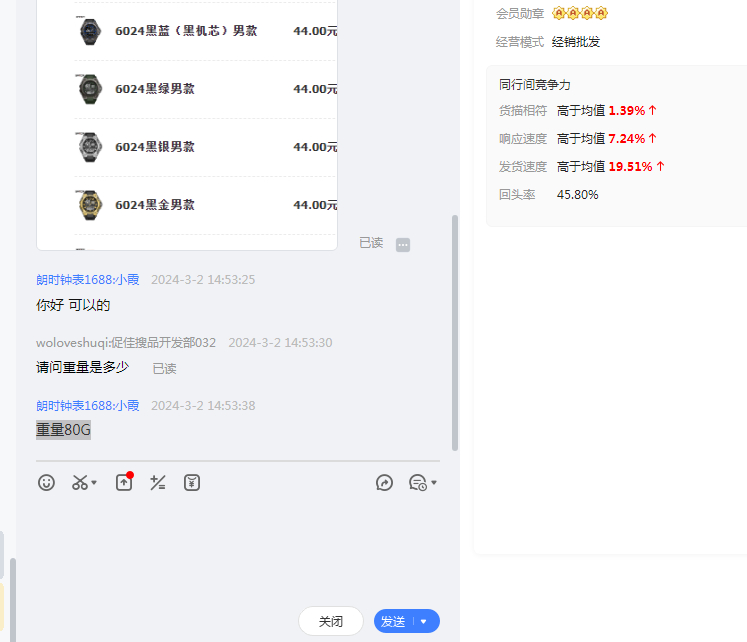Click the message input area
This screenshot has width=747, height=642.
click(237, 548)
